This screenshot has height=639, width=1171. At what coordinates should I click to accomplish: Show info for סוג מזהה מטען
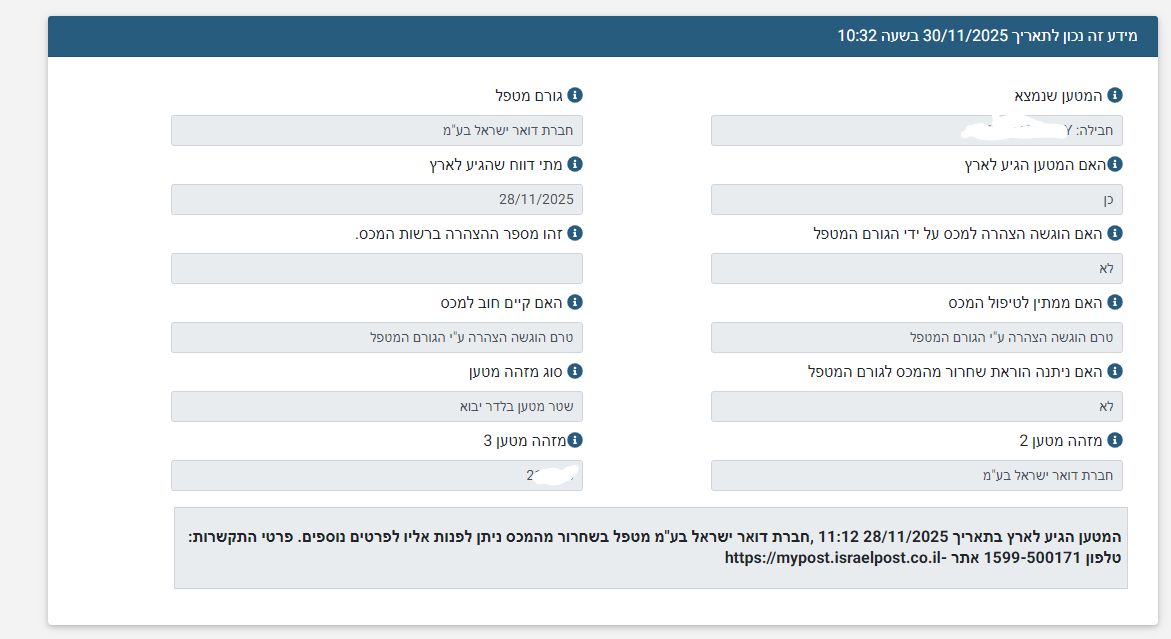point(575,371)
